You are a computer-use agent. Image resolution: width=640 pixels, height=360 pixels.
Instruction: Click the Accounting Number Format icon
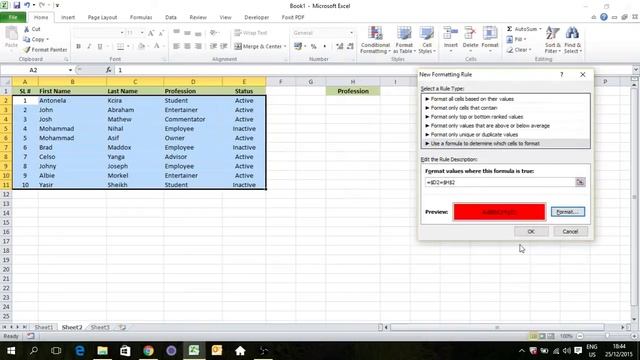[298, 47]
